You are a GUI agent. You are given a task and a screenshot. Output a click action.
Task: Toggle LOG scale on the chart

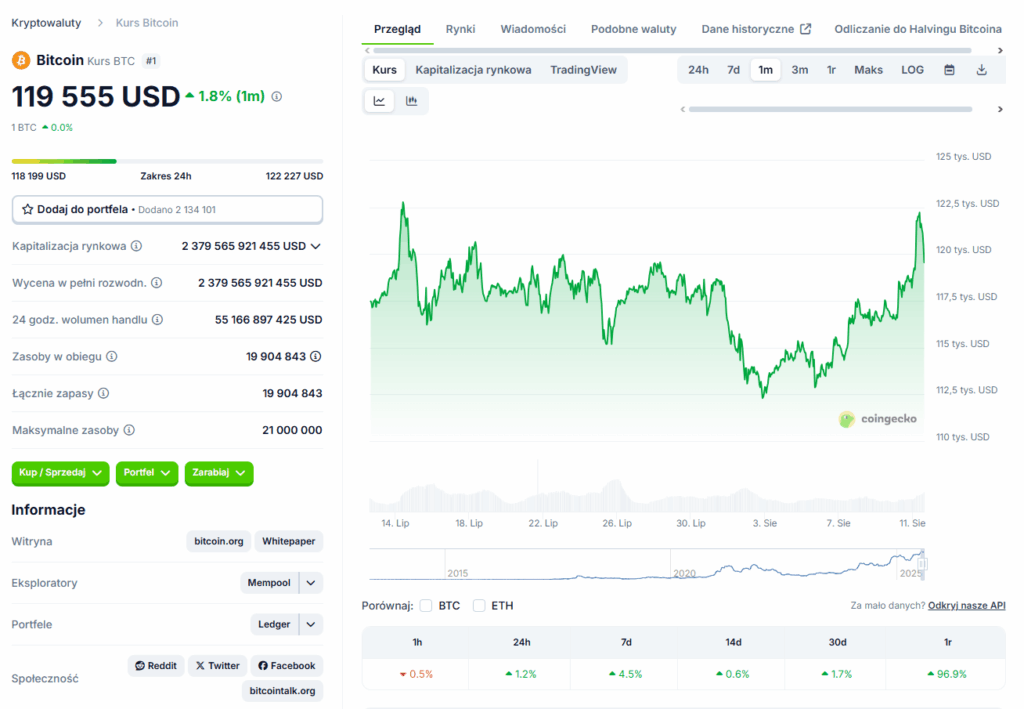tap(912, 70)
